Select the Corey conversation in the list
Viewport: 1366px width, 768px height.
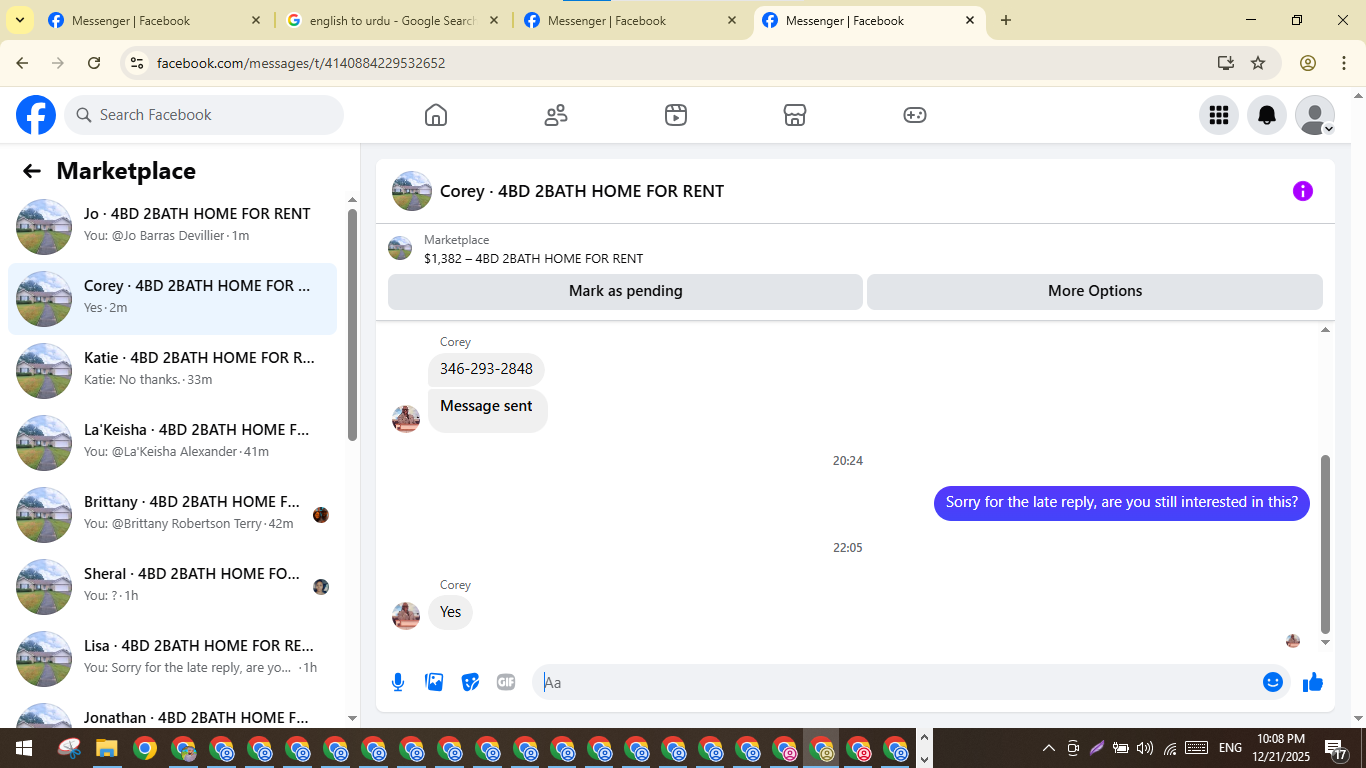(172, 299)
